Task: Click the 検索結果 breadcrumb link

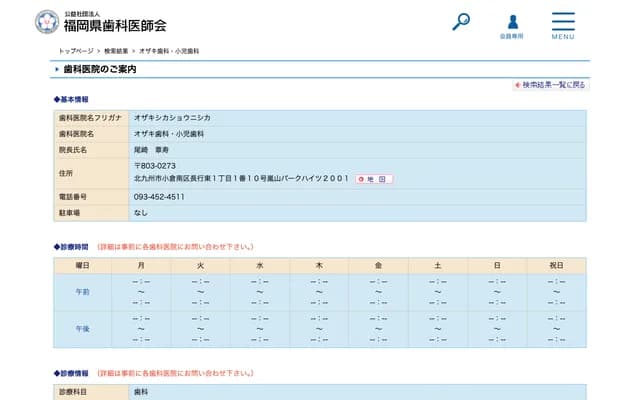Action: click(x=115, y=50)
